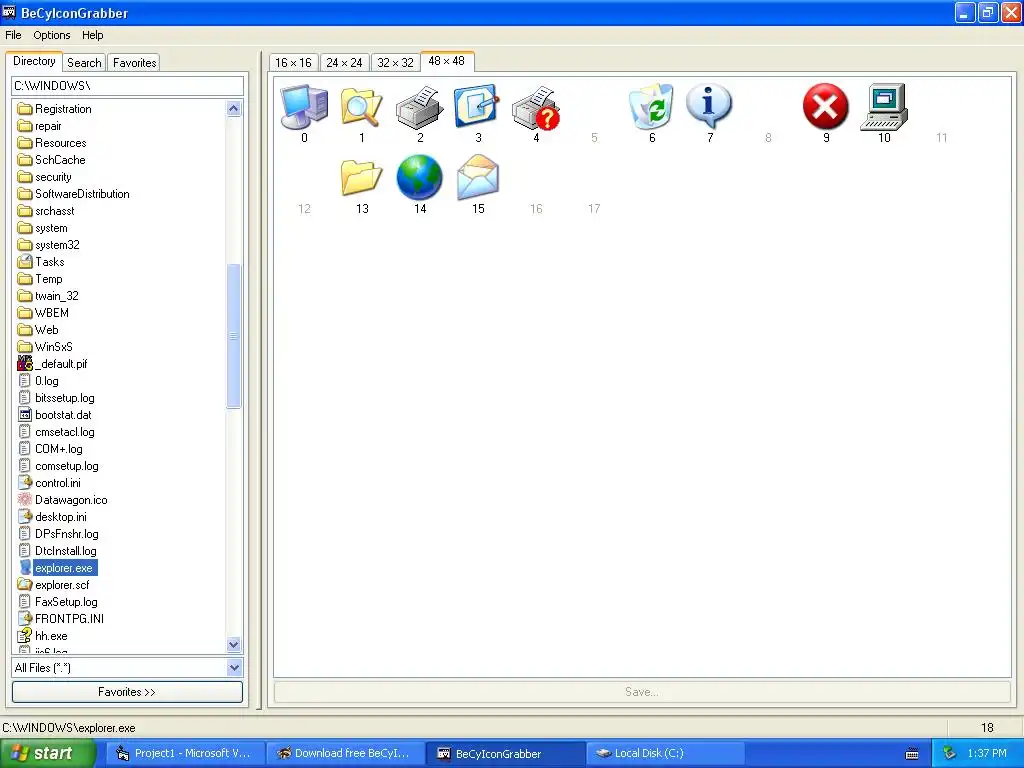This screenshot has height=768, width=1024.
Task: Show icons in 16 x 16 size
Action: click(x=293, y=63)
